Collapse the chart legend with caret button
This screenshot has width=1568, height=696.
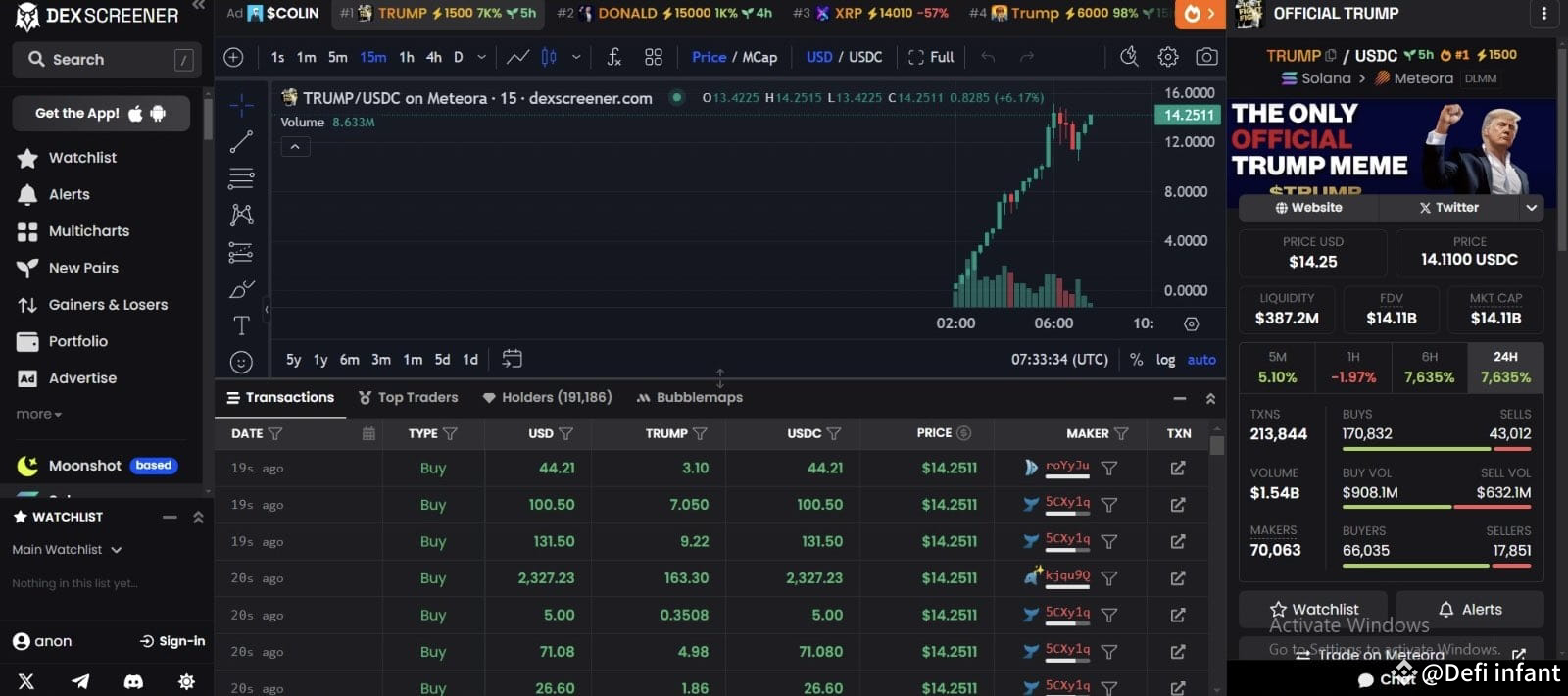(296, 147)
